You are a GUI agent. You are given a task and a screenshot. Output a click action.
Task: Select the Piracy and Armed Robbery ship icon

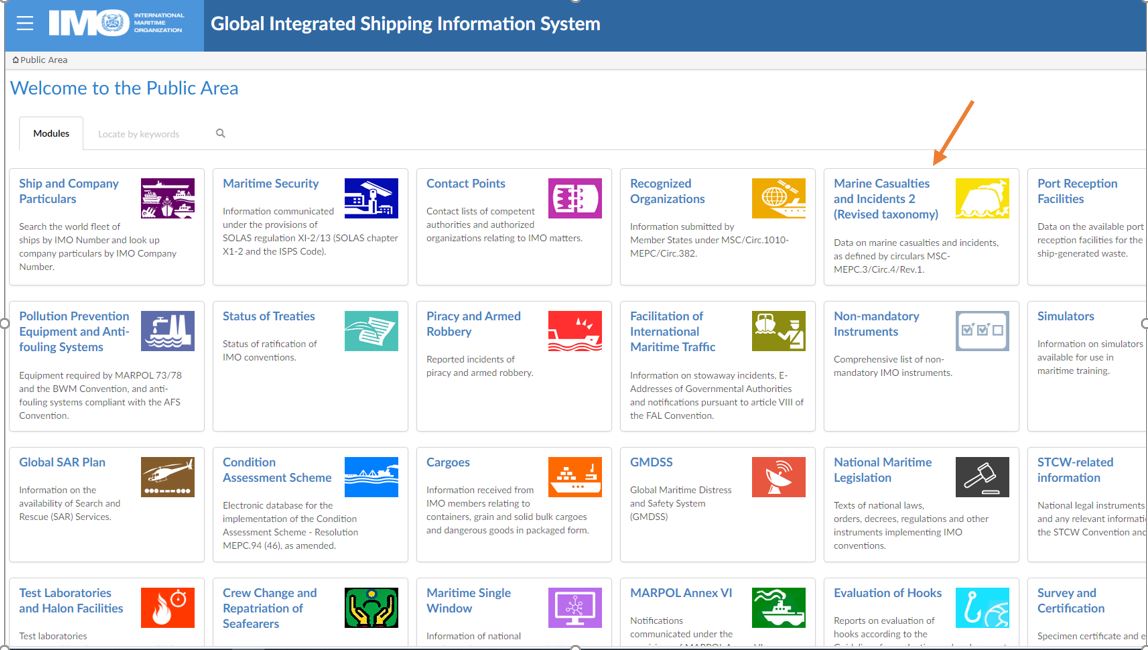click(x=575, y=330)
